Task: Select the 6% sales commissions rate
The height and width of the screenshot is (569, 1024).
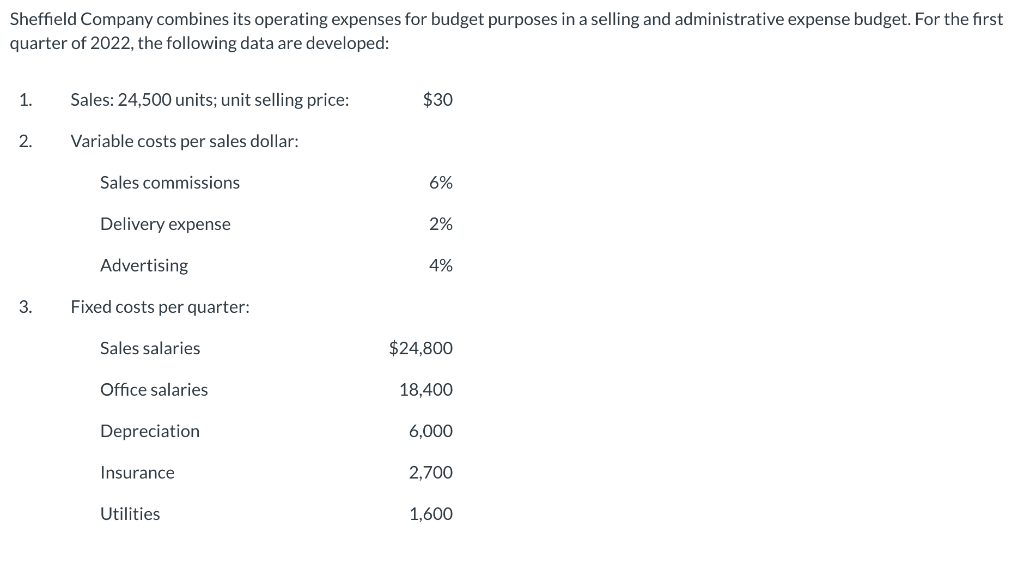Action: point(440,183)
